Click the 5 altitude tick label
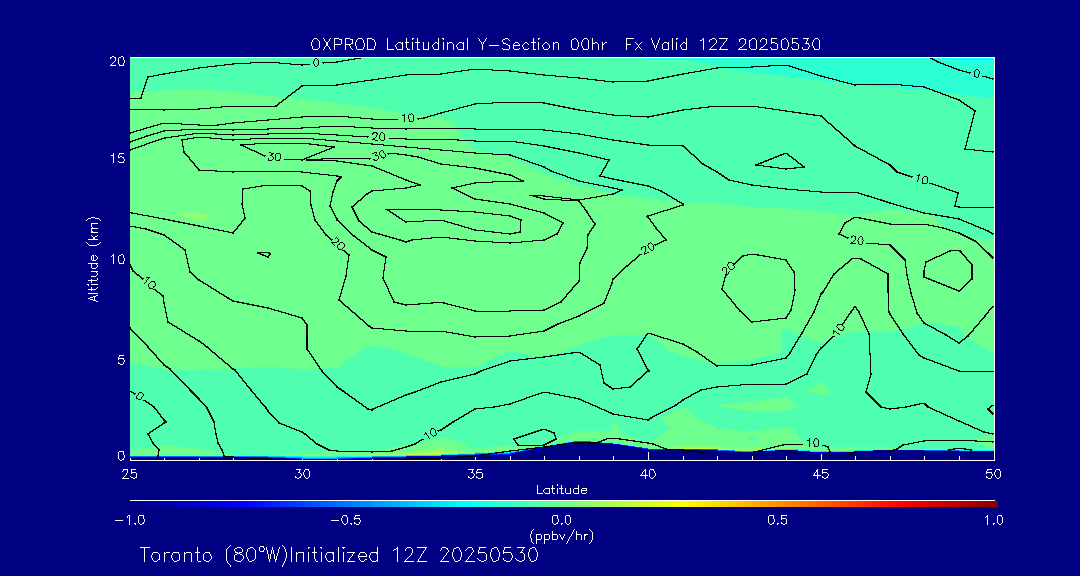1080x576 pixels. (118, 359)
